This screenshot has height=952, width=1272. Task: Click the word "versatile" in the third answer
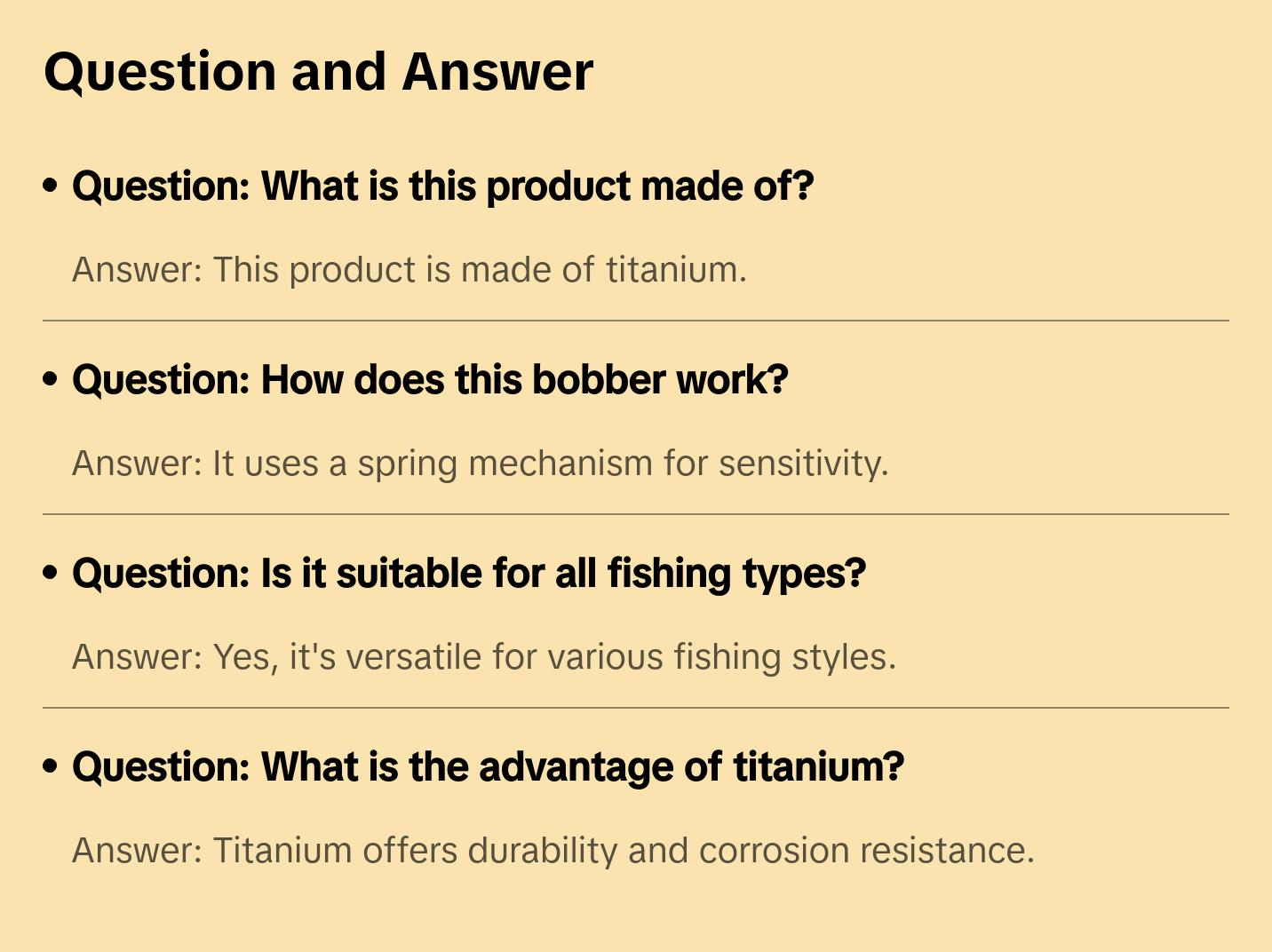pyautogui.click(x=415, y=657)
